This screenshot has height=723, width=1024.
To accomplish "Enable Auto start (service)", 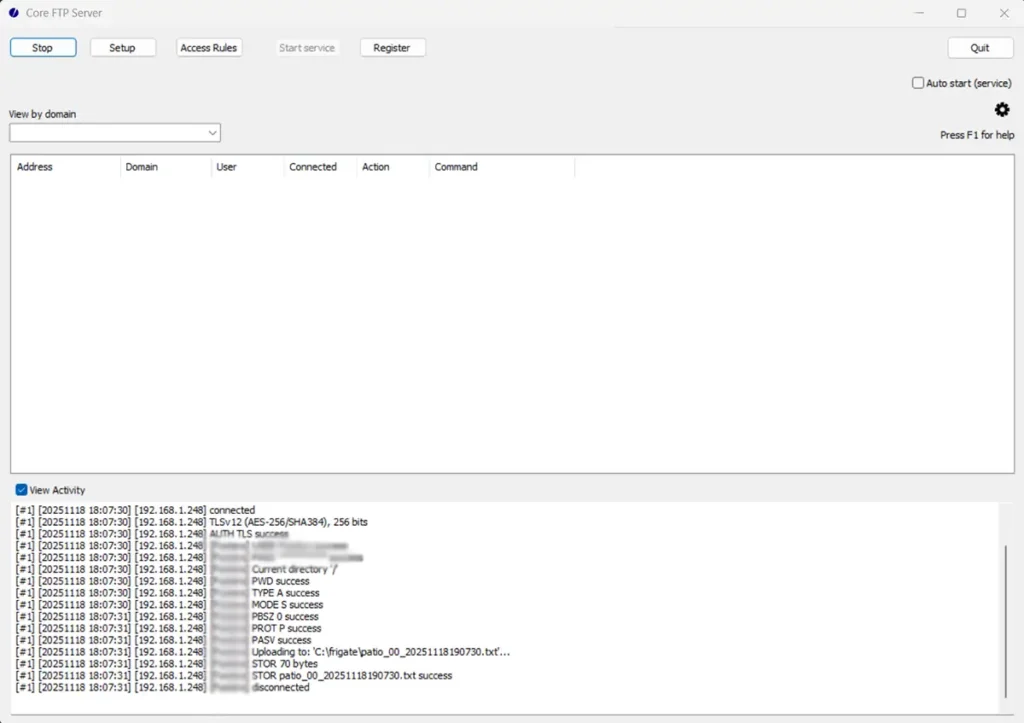I will (x=917, y=83).
